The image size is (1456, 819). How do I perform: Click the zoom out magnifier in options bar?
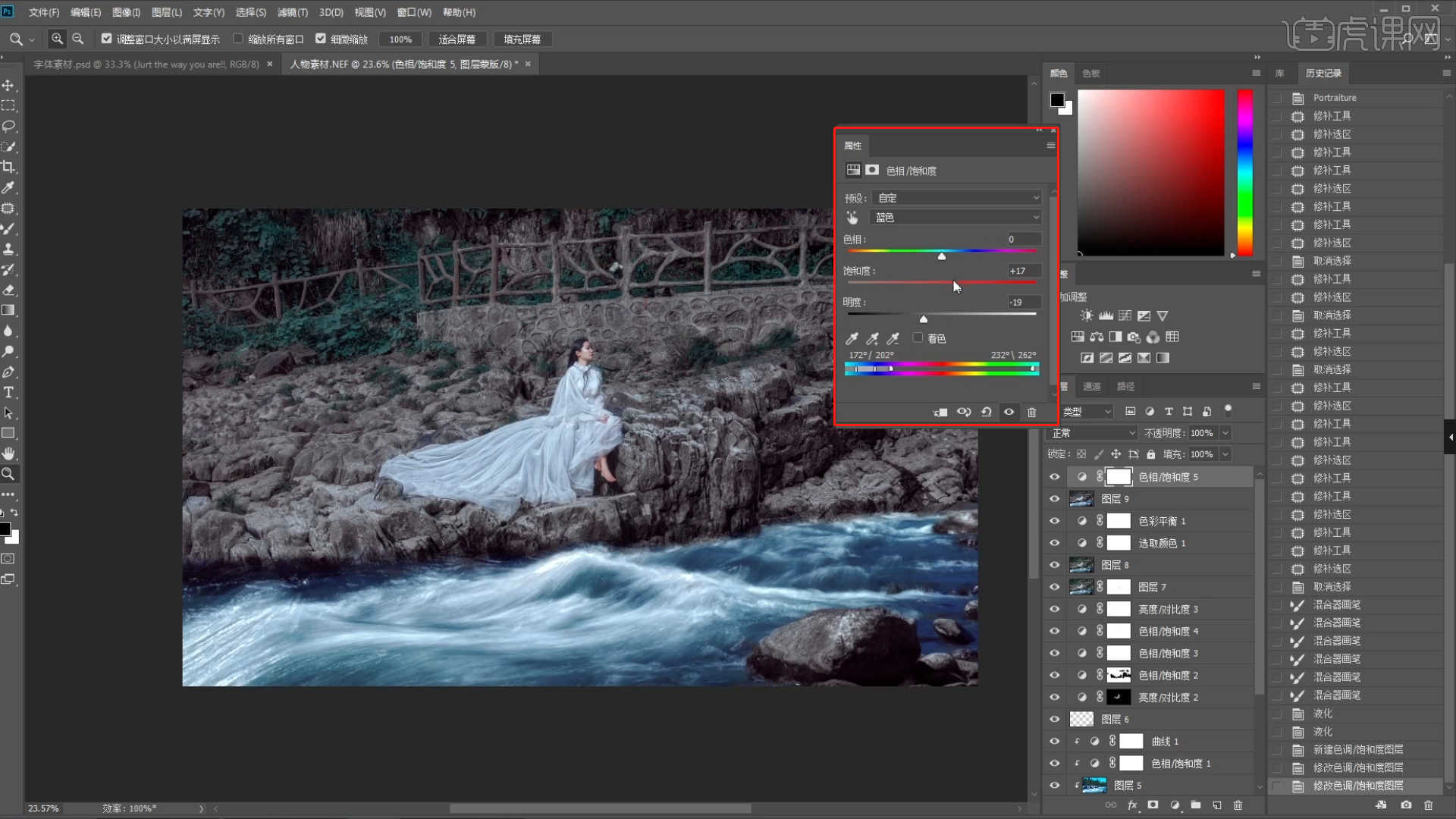click(77, 39)
